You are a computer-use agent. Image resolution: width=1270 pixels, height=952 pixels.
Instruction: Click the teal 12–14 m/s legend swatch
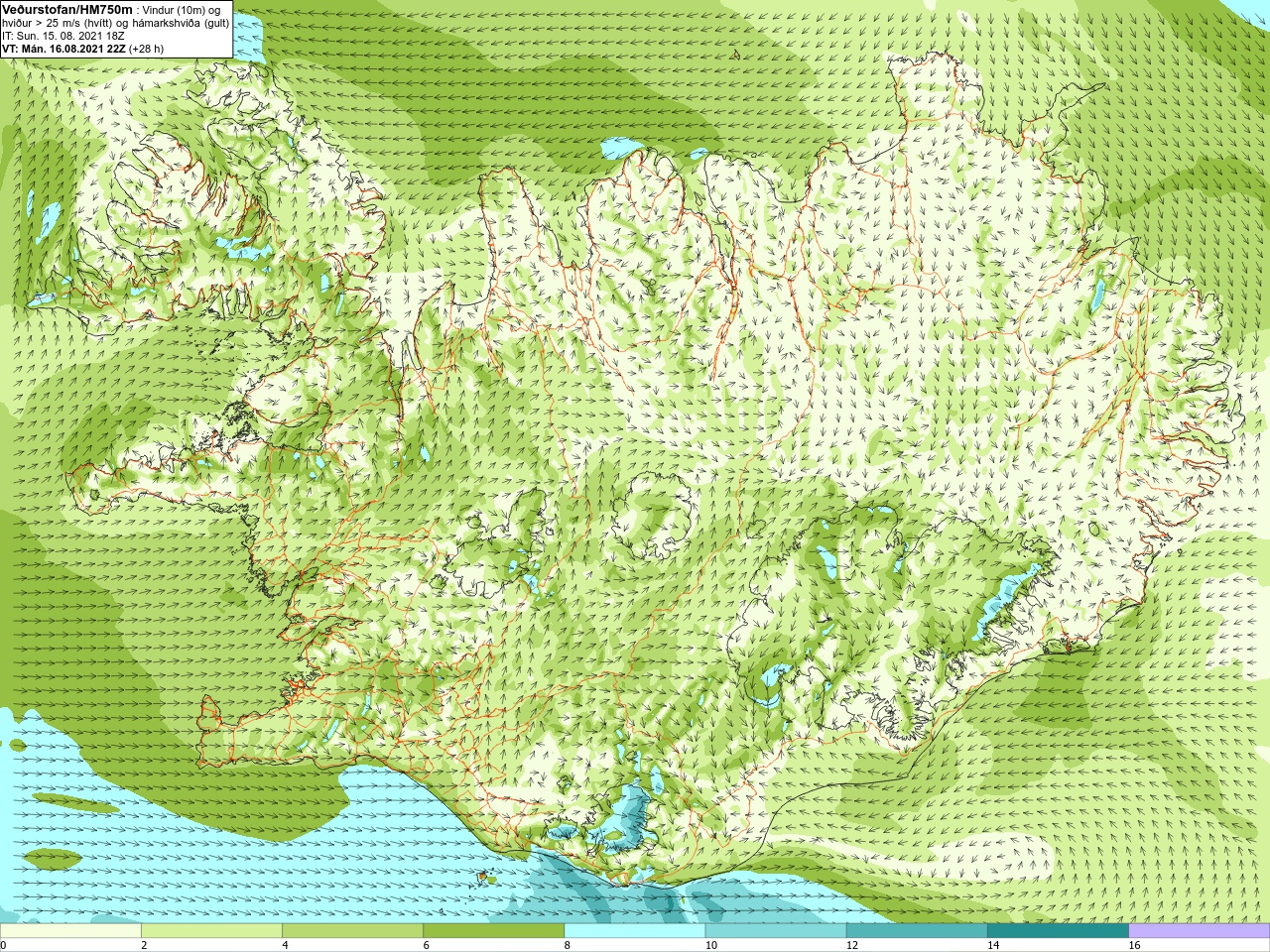tap(917, 930)
